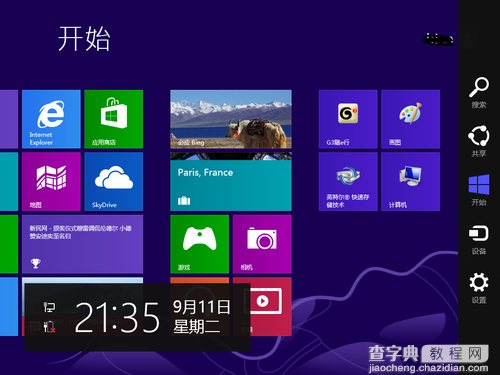Click the 21:35 time display
This screenshot has height=375, width=500.
point(117,318)
